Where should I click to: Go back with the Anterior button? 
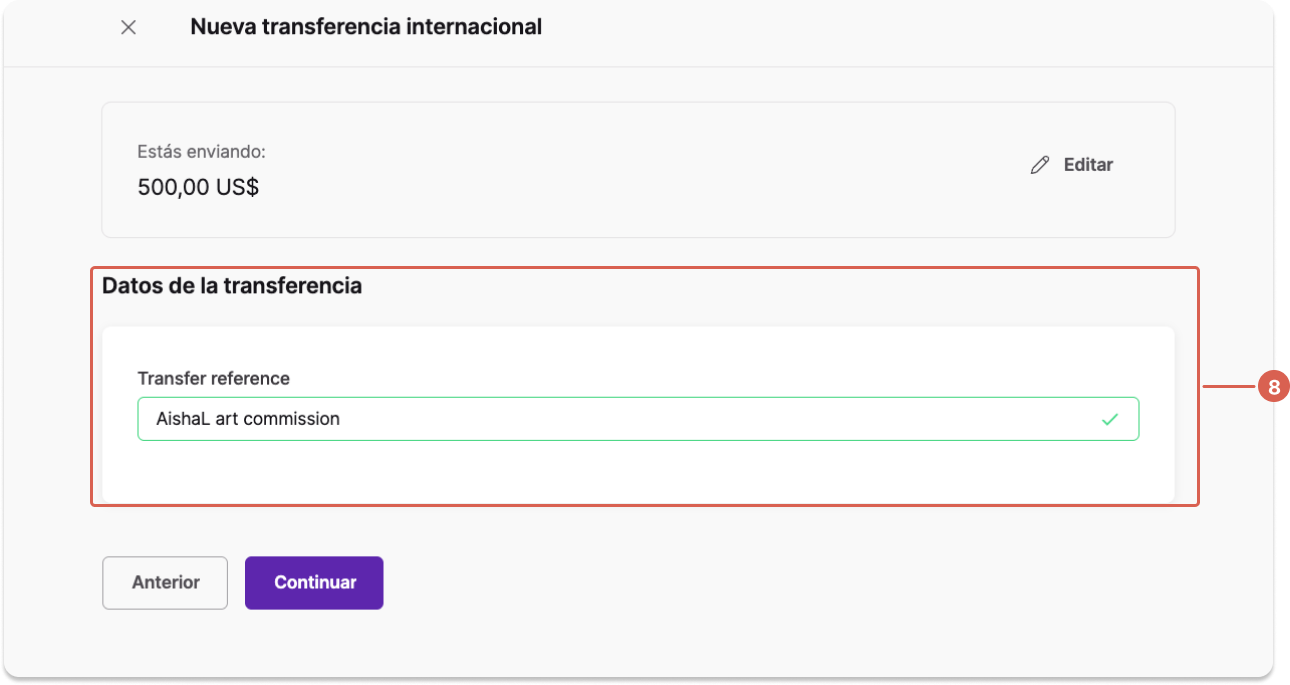click(x=165, y=583)
